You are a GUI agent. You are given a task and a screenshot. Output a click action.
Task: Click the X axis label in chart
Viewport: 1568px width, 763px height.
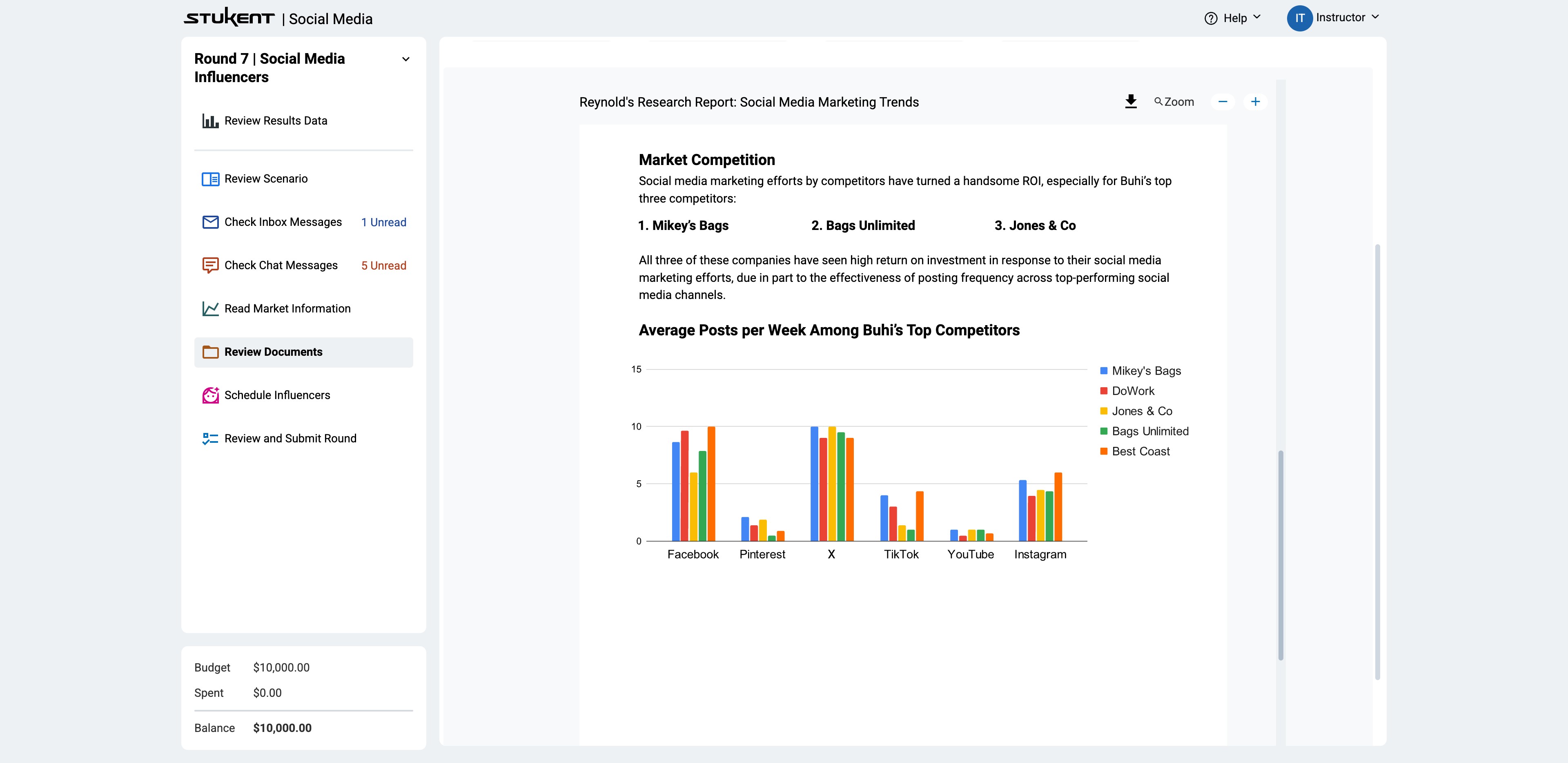(x=831, y=555)
